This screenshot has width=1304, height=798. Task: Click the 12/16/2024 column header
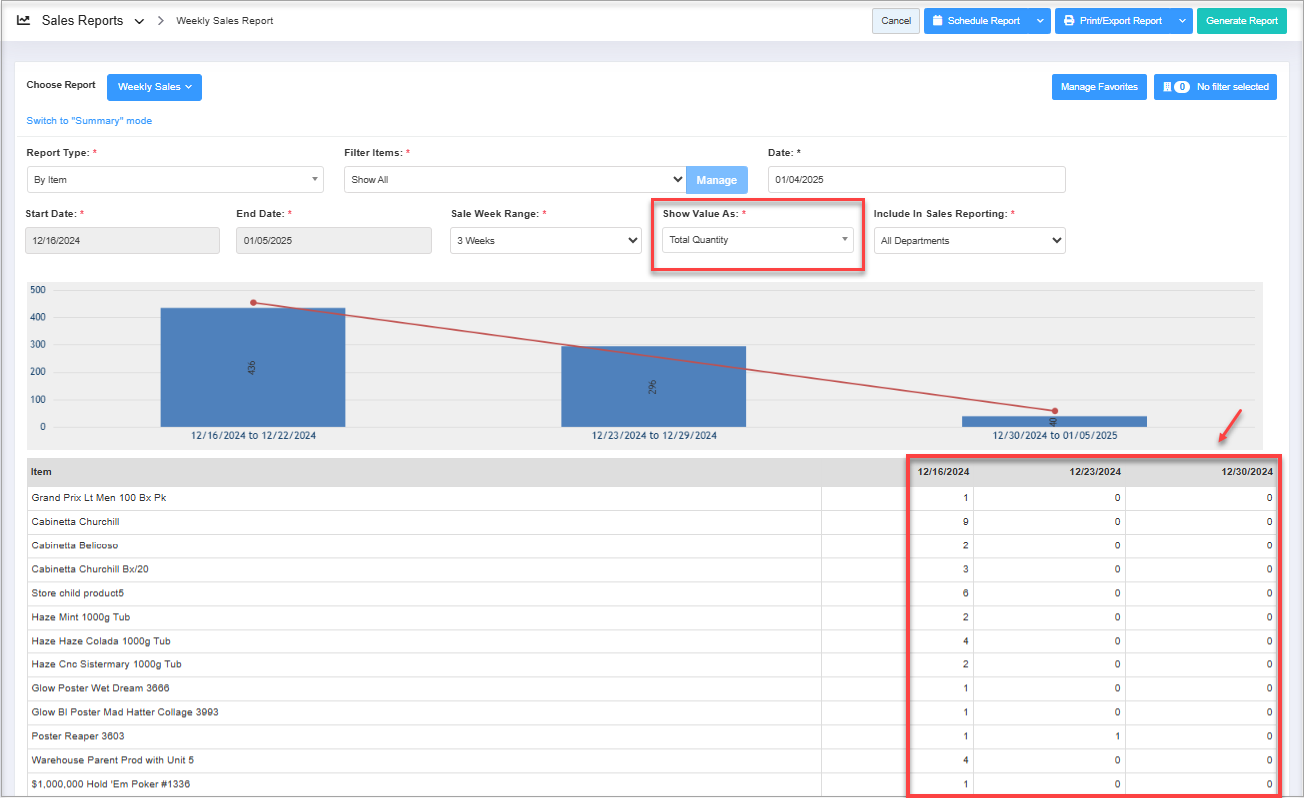[x=943, y=472]
